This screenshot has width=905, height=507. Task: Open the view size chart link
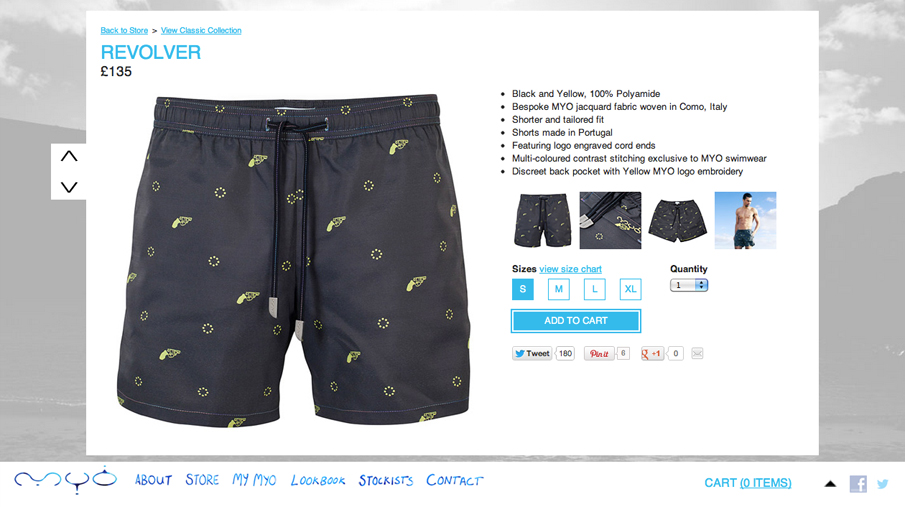[x=570, y=269]
